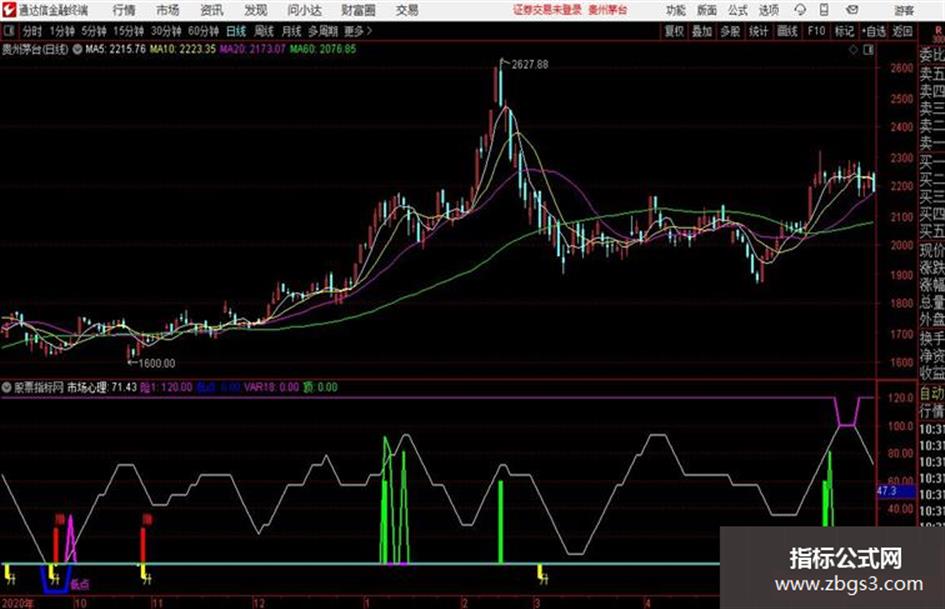Click the 叠加 overlay toolbar button
Image resolution: width=945 pixels, height=609 pixels.
tap(702, 31)
